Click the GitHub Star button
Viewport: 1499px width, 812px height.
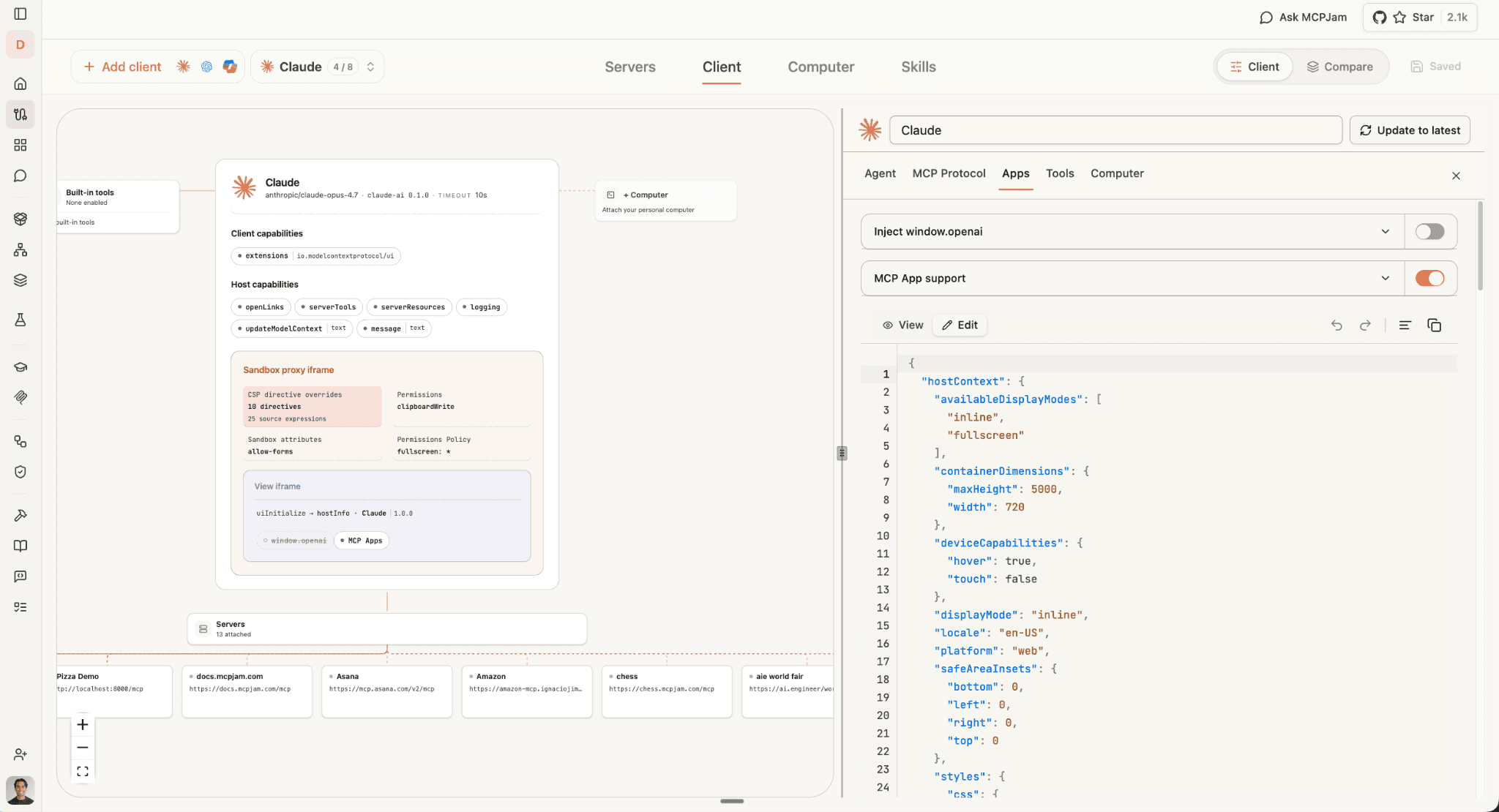1420,17
